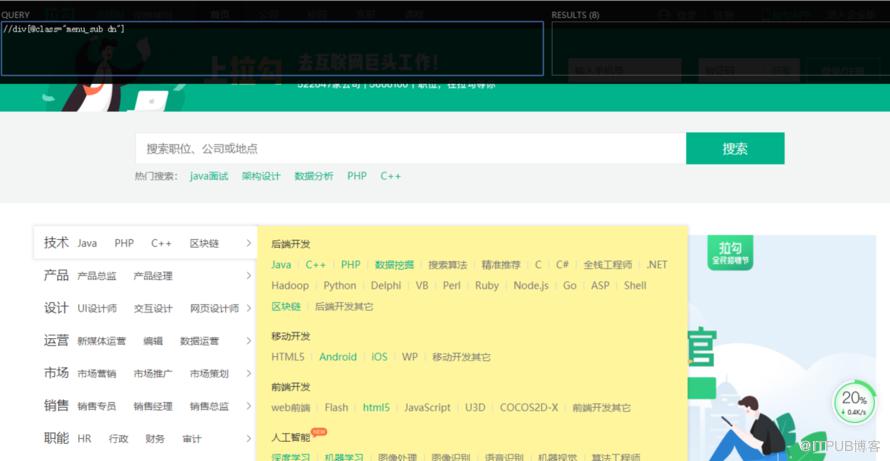Expand the 产品 category arrow

point(249,275)
